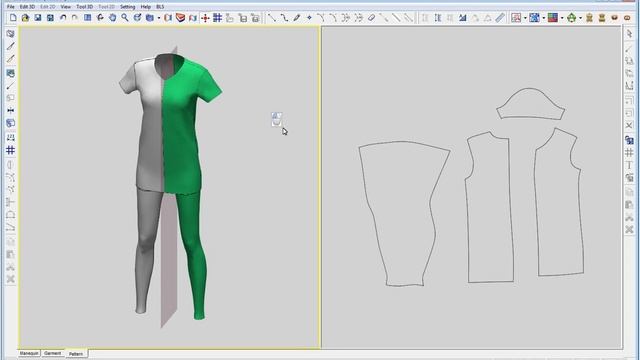
Task: Open the dropdown arrow beside the cube icon
Action: click(x=158, y=18)
